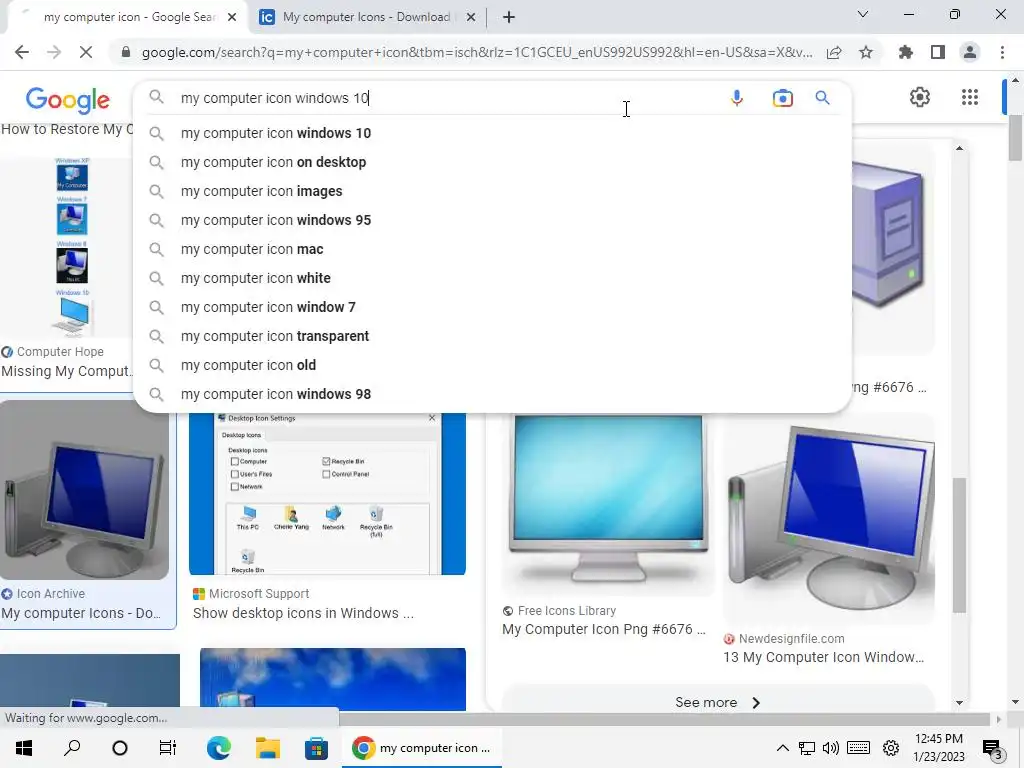Screen dimensions: 1024x768
Task: Switch to the my computer icon Google Search tab
Action: 129,17
